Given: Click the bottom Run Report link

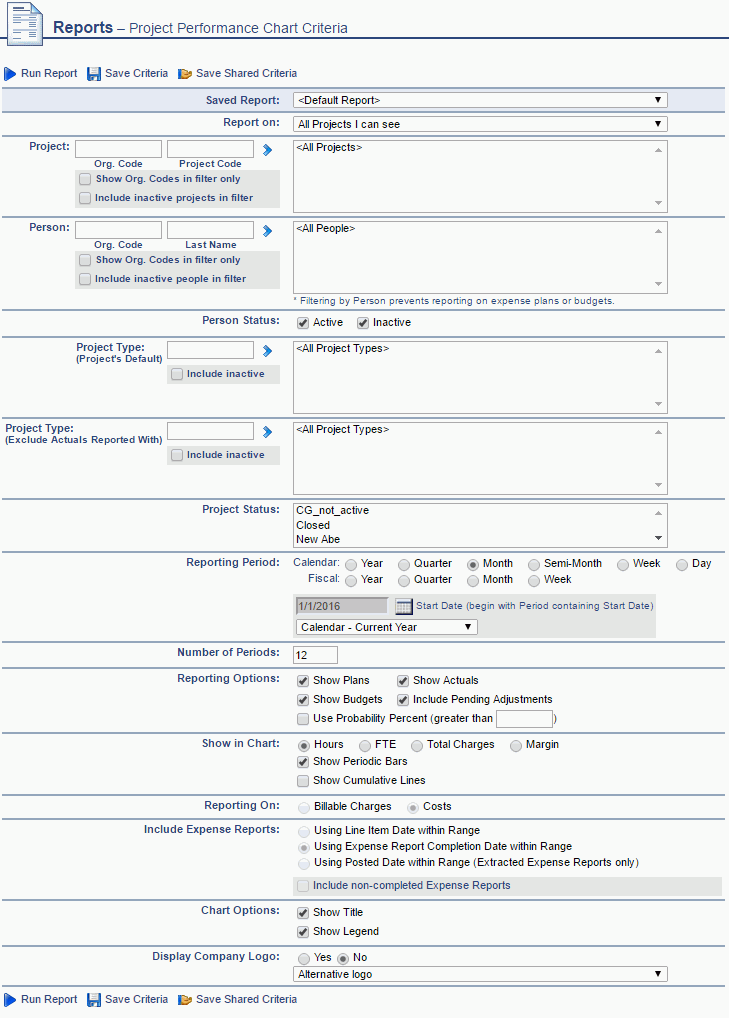Looking at the screenshot, I should (x=48, y=1000).
